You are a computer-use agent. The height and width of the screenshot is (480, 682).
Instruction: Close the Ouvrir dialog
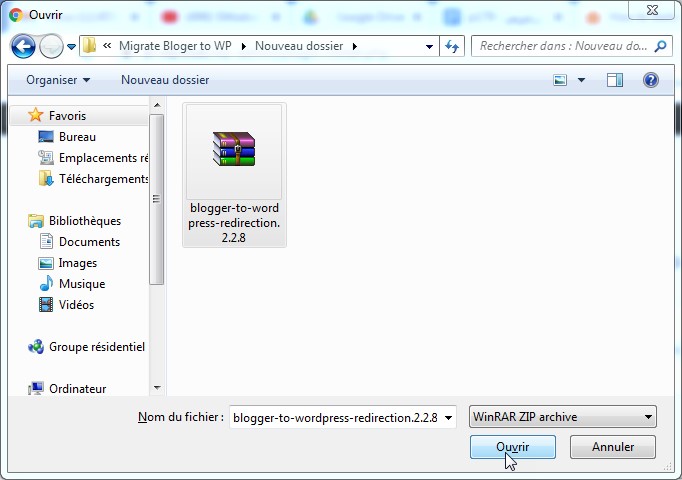[652, 10]
